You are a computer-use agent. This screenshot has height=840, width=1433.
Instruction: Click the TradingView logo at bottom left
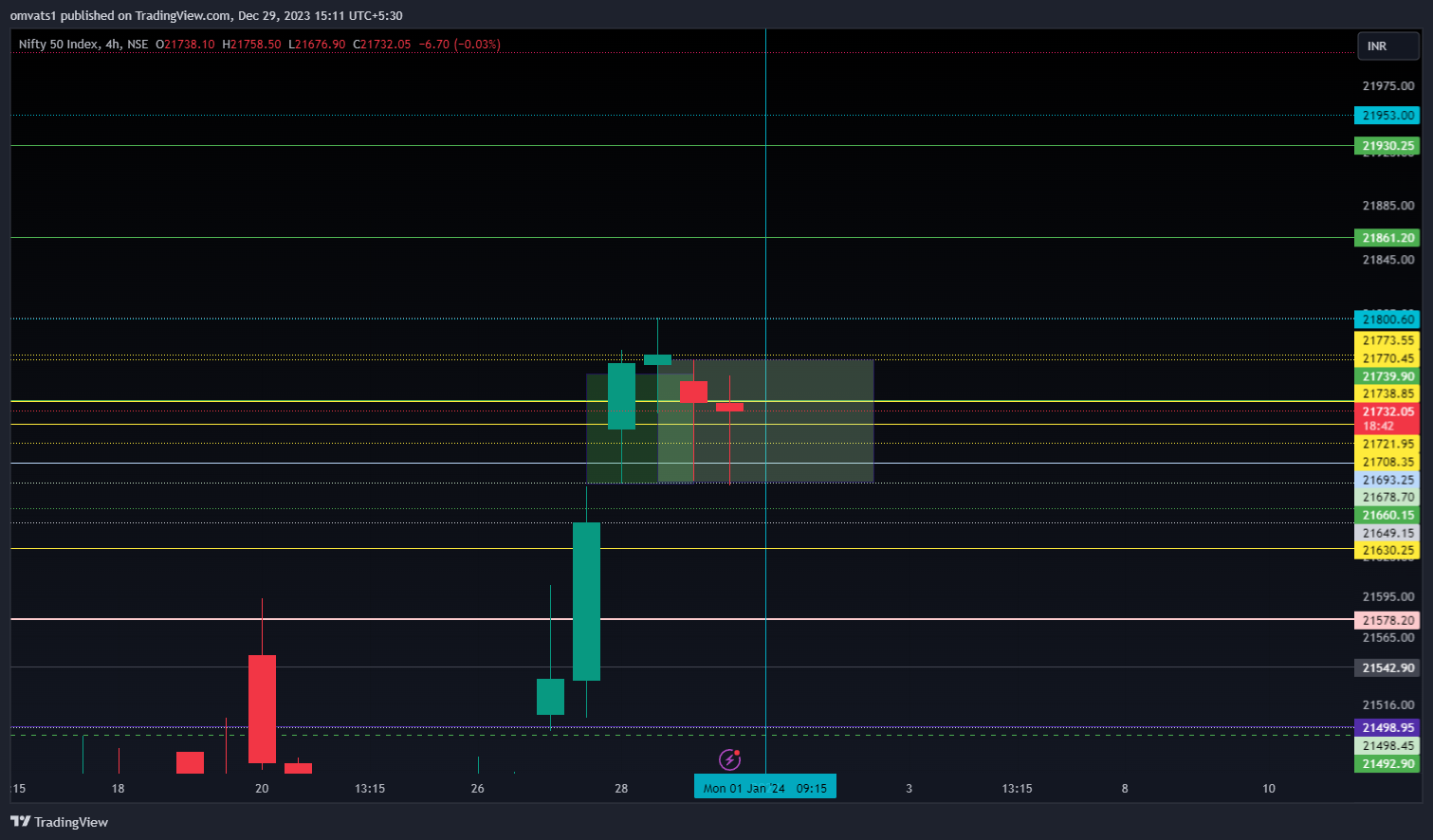click(x=59, y=822)
